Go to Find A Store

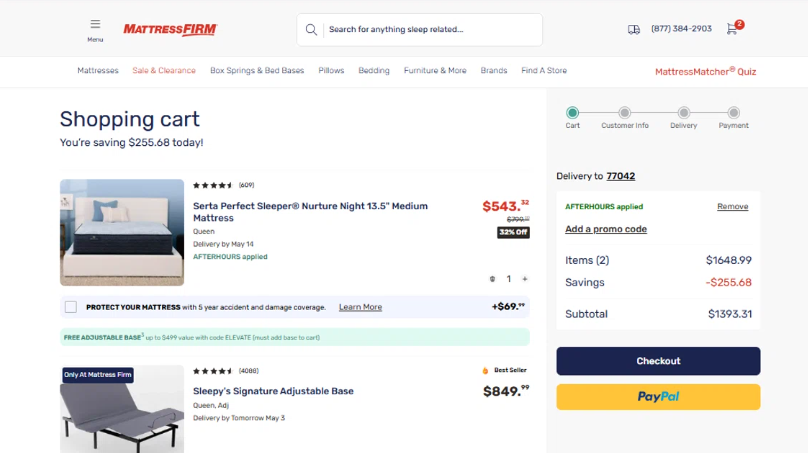(544, 71)
